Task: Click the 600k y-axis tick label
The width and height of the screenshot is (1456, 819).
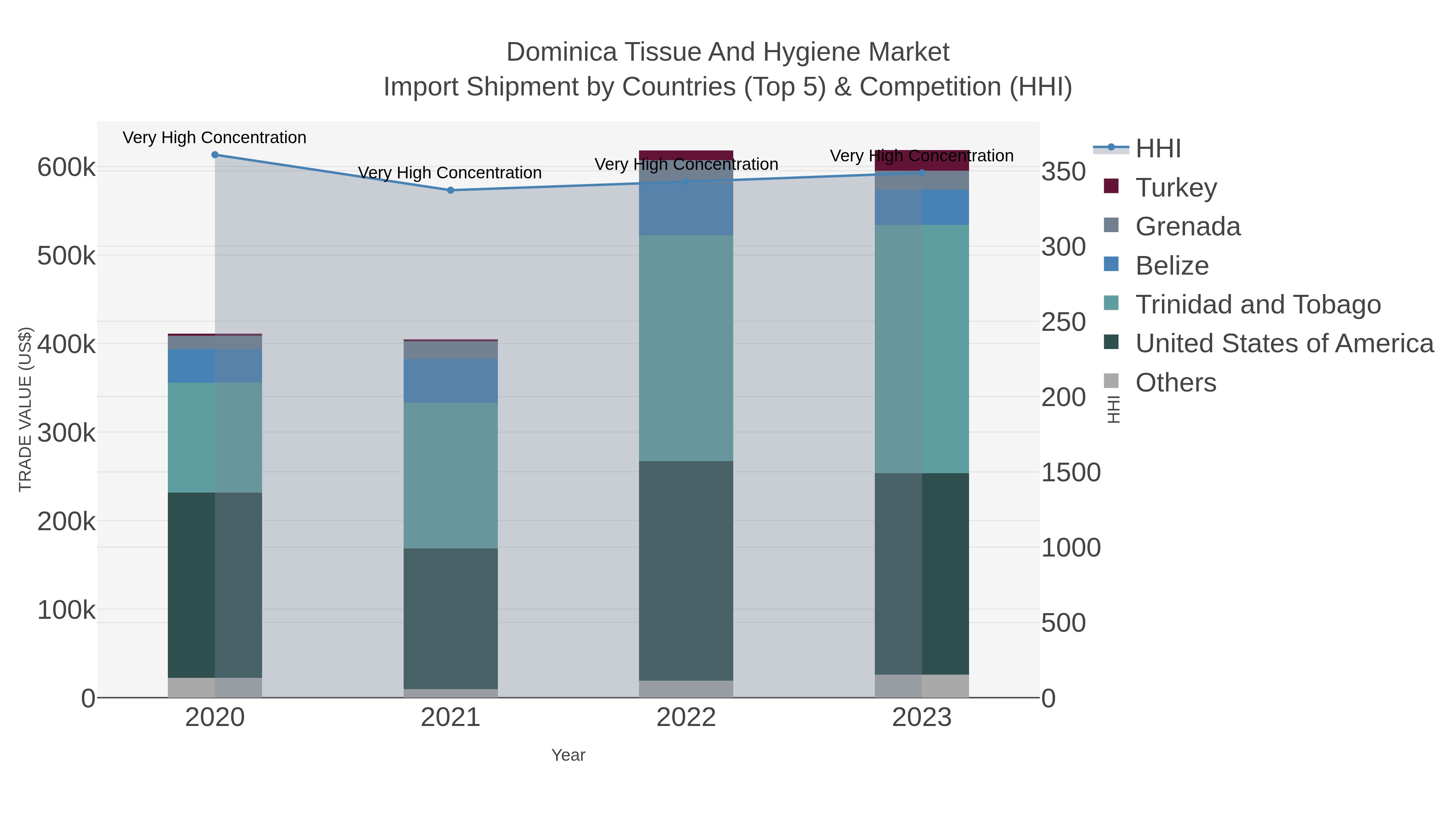Action: [x=67, y=167]
